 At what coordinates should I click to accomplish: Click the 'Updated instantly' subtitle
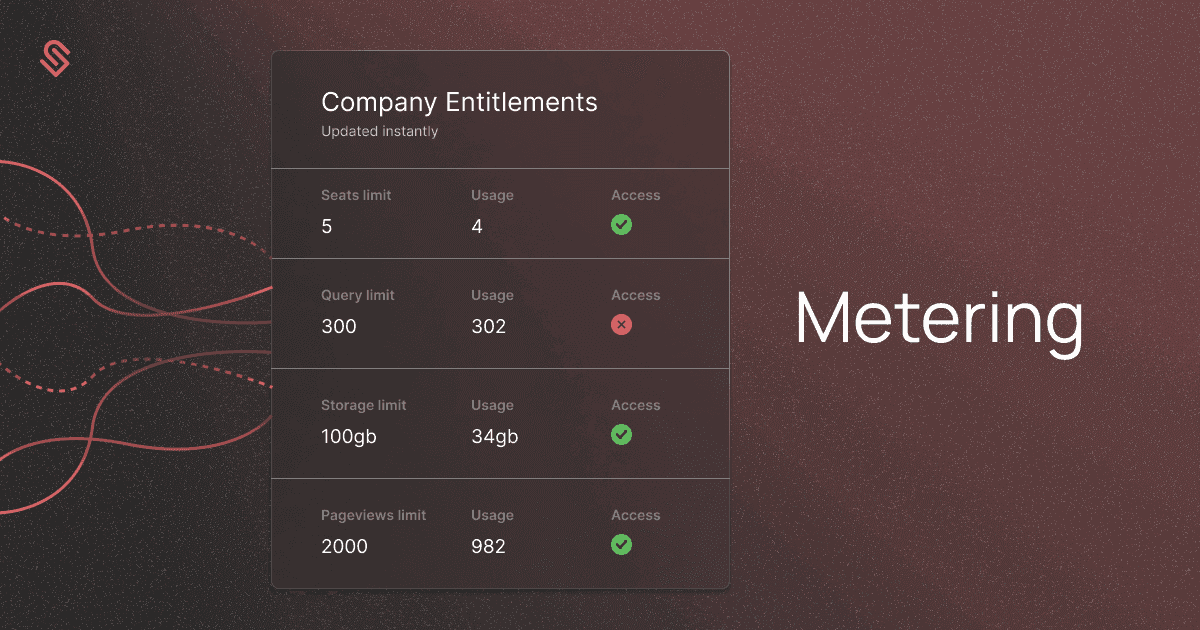click(379, 131)
